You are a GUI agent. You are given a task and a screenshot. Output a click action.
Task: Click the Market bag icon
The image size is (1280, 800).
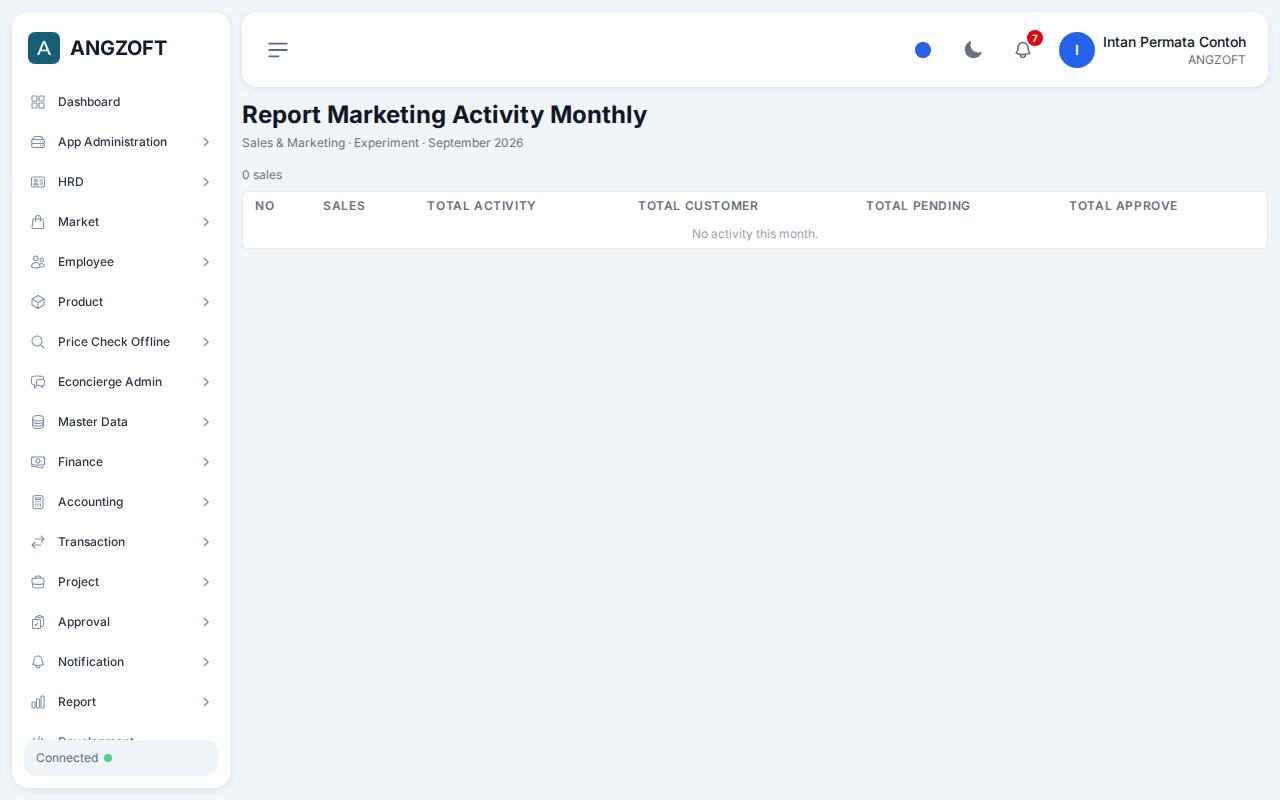pyautogui.click(x=38, y=222)
